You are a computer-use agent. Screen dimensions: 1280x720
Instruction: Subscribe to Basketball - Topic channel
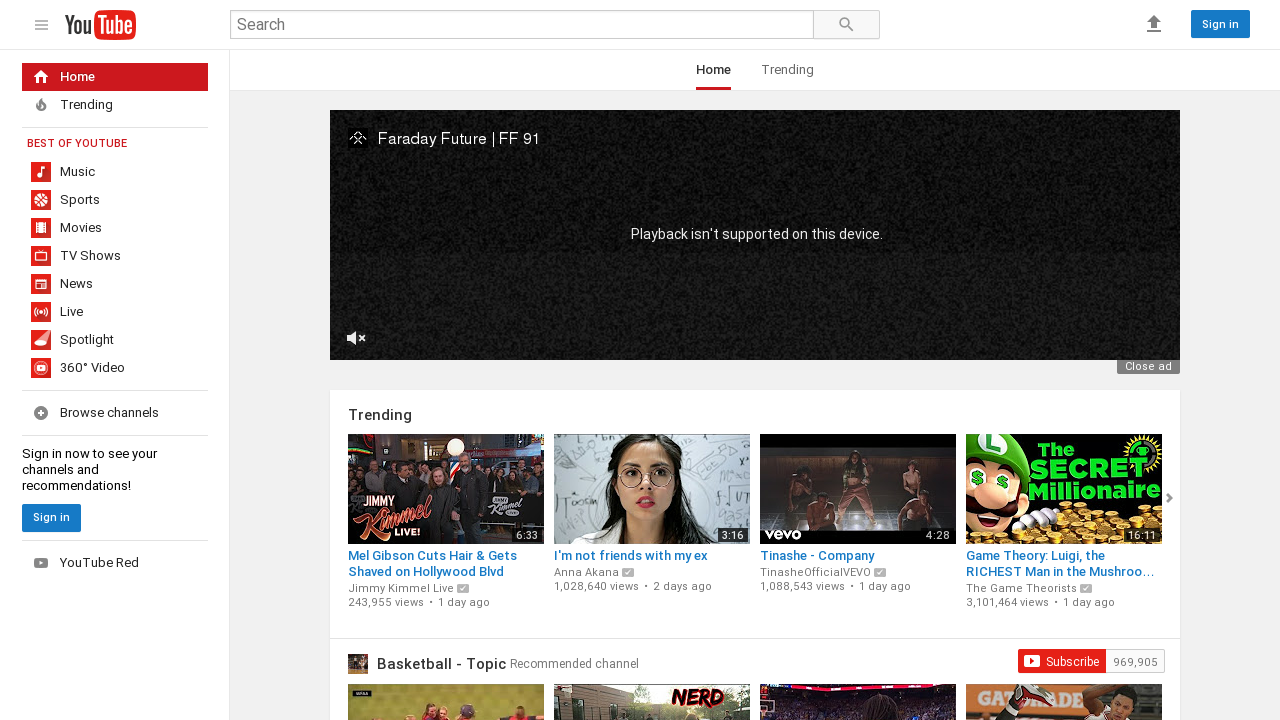tap(1062, 661)
